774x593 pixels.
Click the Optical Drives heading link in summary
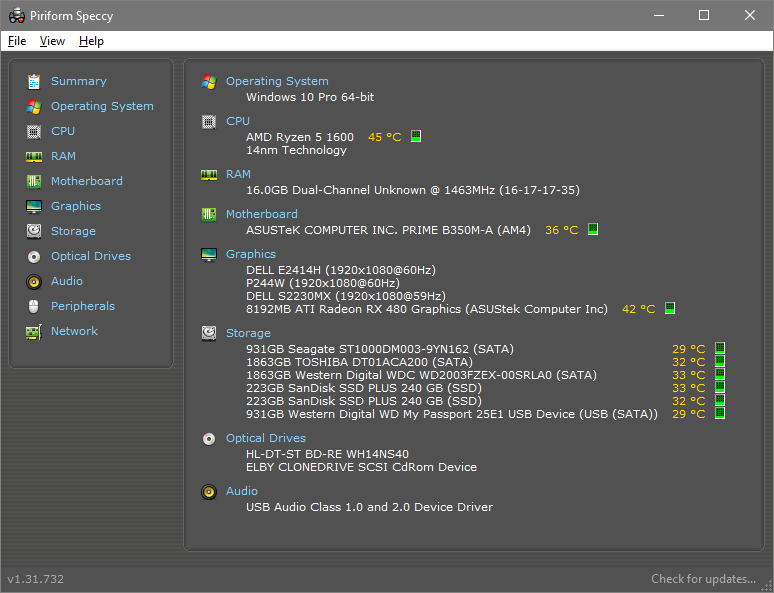click(x=266, y=438)
